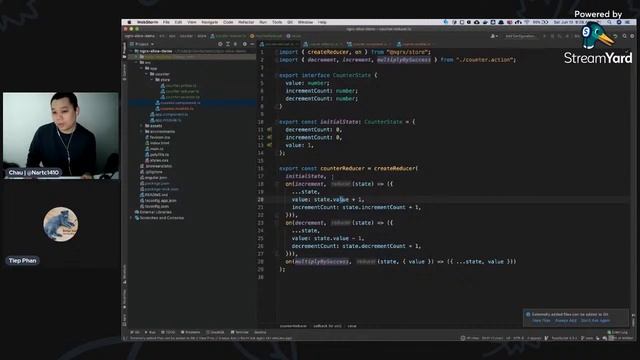Open the Favorites tool window stripe button

(124, 300)
